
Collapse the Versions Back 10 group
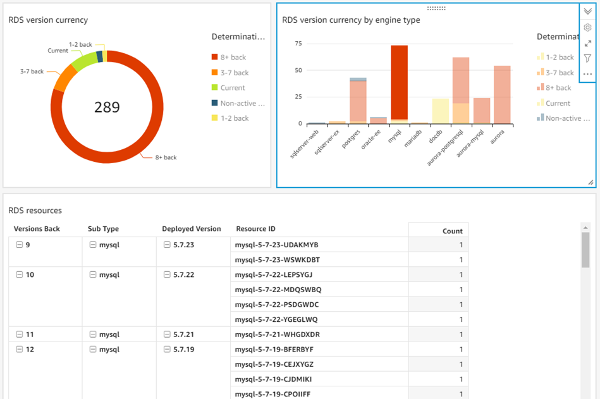pyautogui.click(x=19, y=274)
